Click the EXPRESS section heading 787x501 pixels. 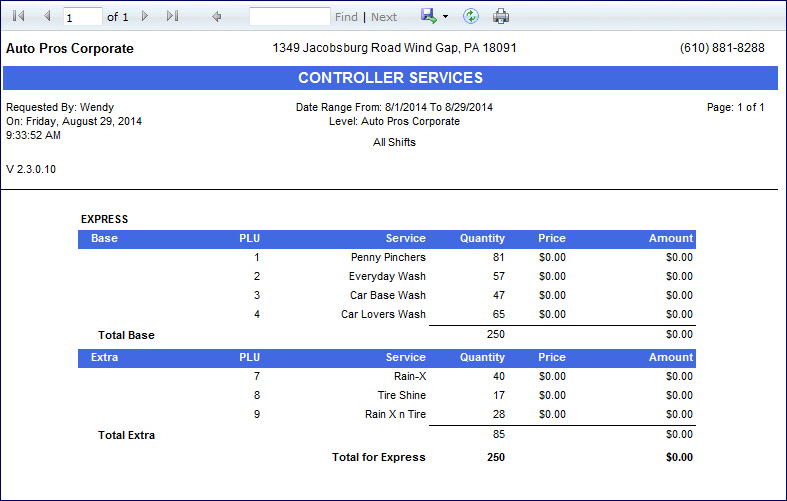coord(104,219)
